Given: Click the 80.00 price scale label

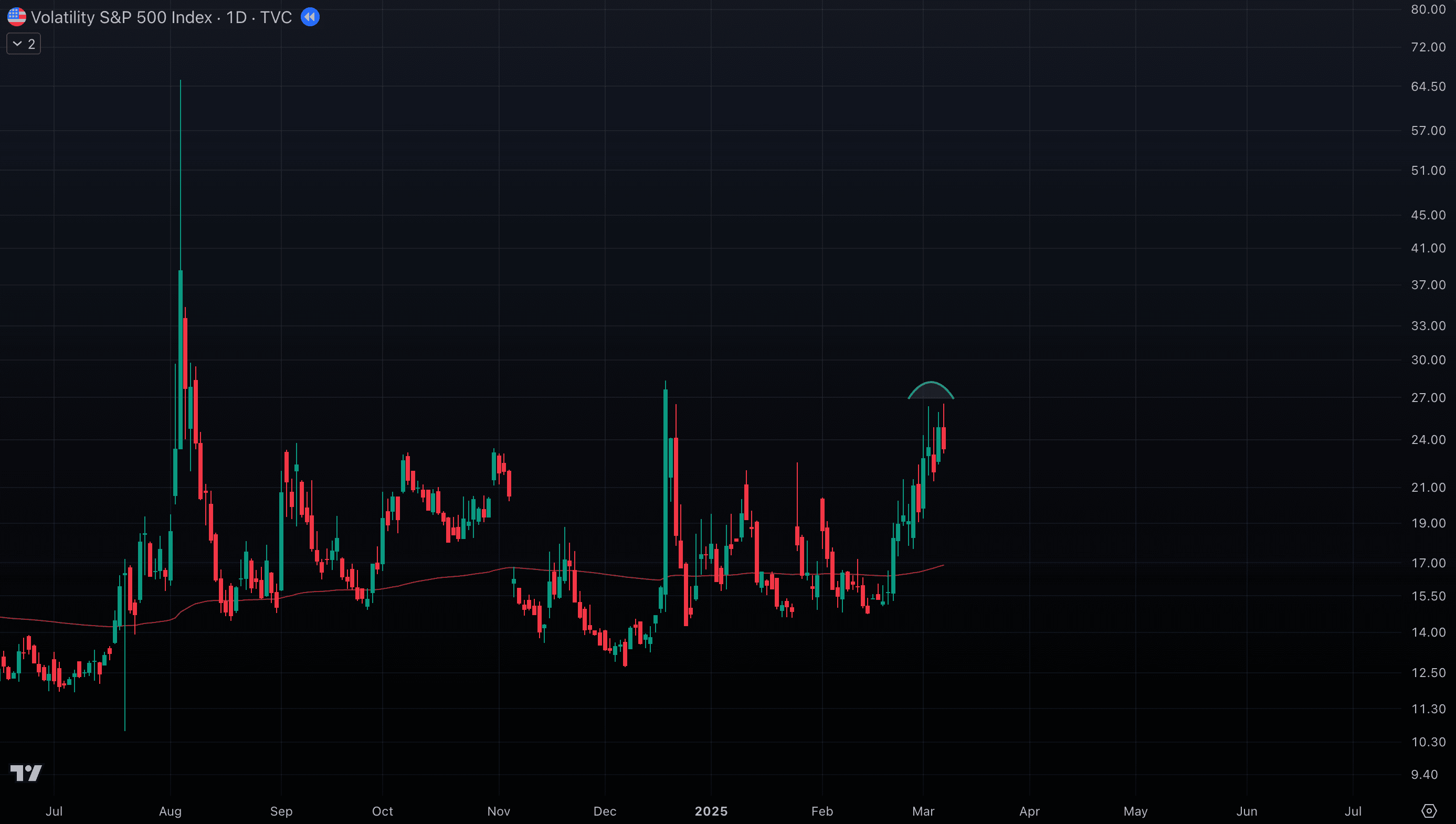Looking at the screenshot, I should (1428, 9).
